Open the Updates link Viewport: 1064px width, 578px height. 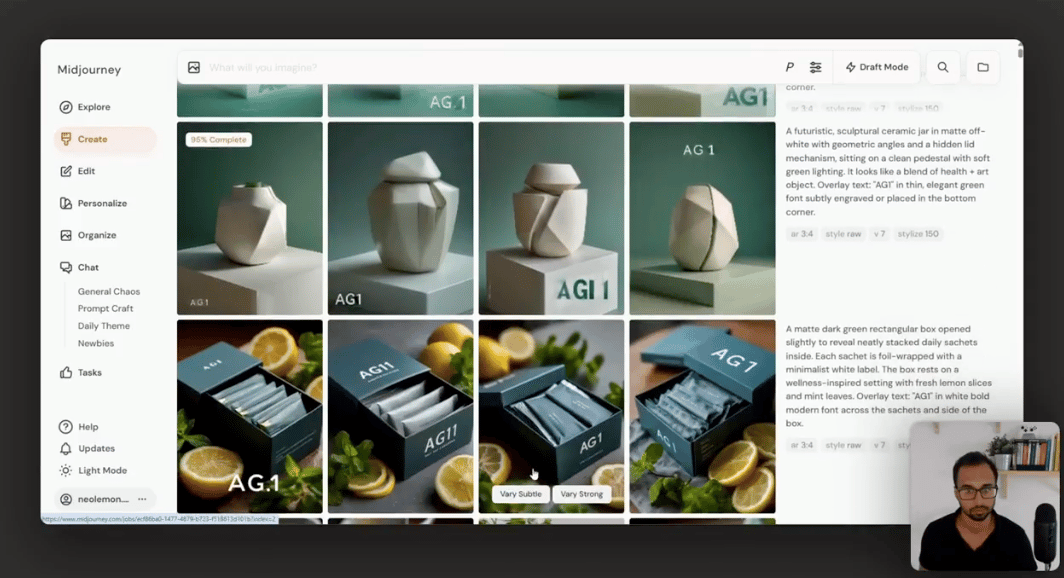pyautogui.click(x=96, y=448)
